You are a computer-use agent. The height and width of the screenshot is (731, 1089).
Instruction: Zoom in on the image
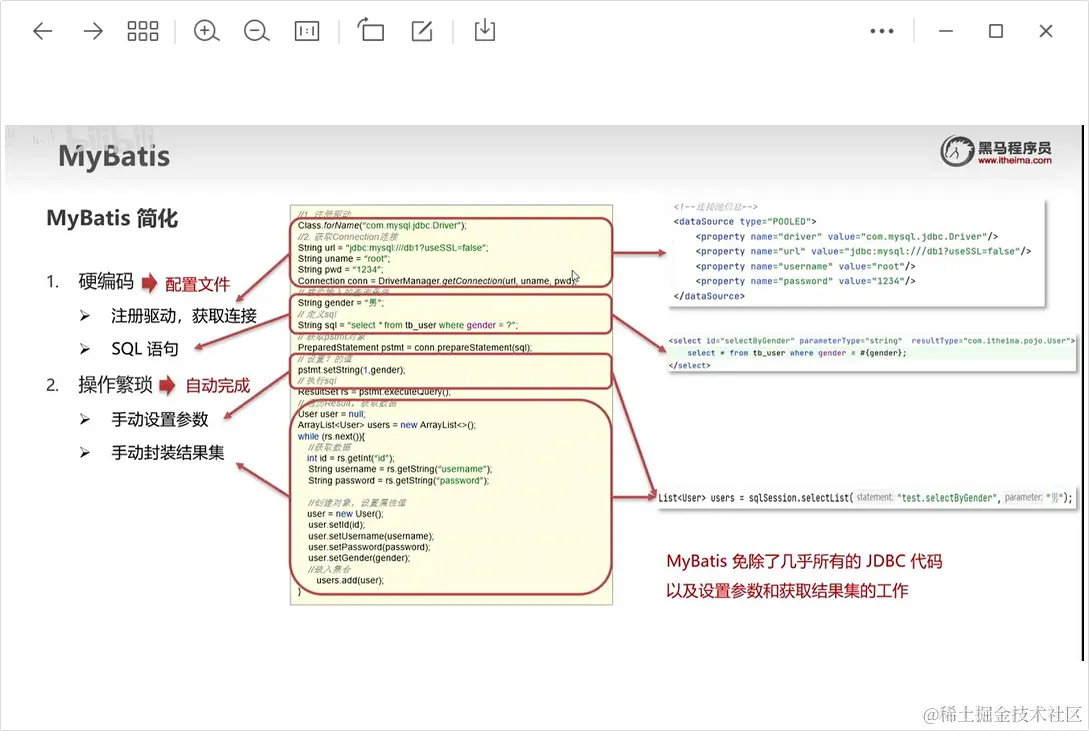pyautogui.click(x=206, y=31)
